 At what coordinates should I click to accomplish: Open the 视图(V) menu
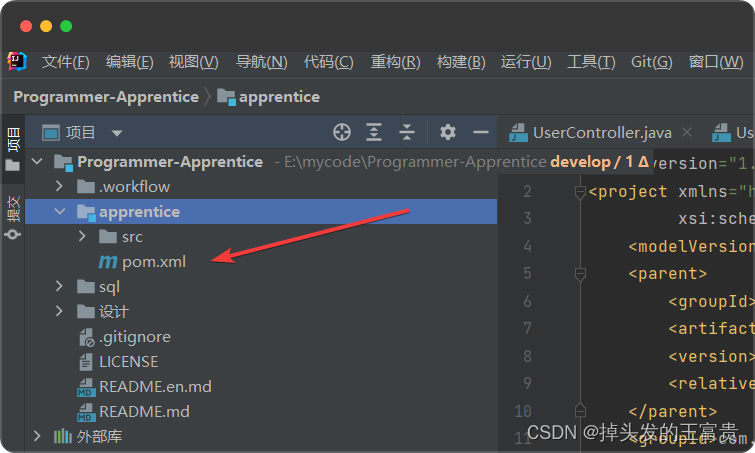[194, 62]
